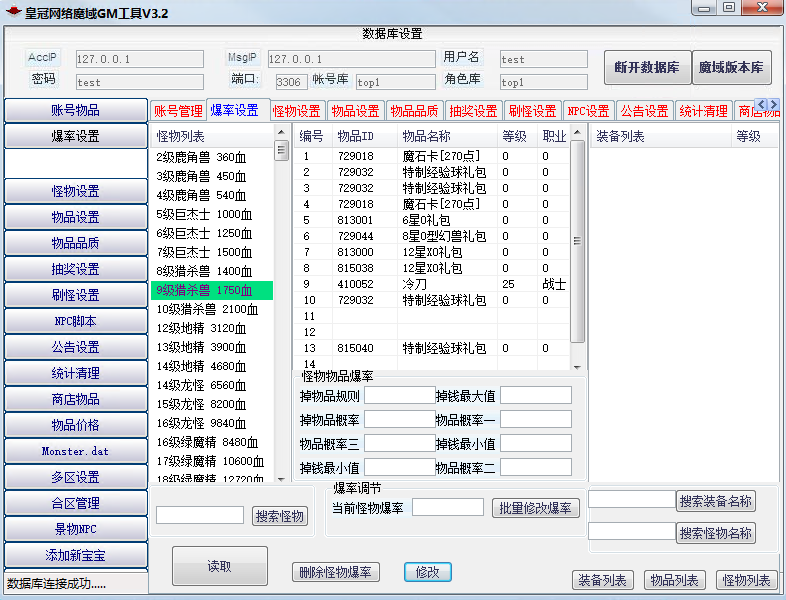Image resolution: width=786 pixels, height=600 pixels.
Task: Select the 账号管理 tab
Action: tap(178, 111)
